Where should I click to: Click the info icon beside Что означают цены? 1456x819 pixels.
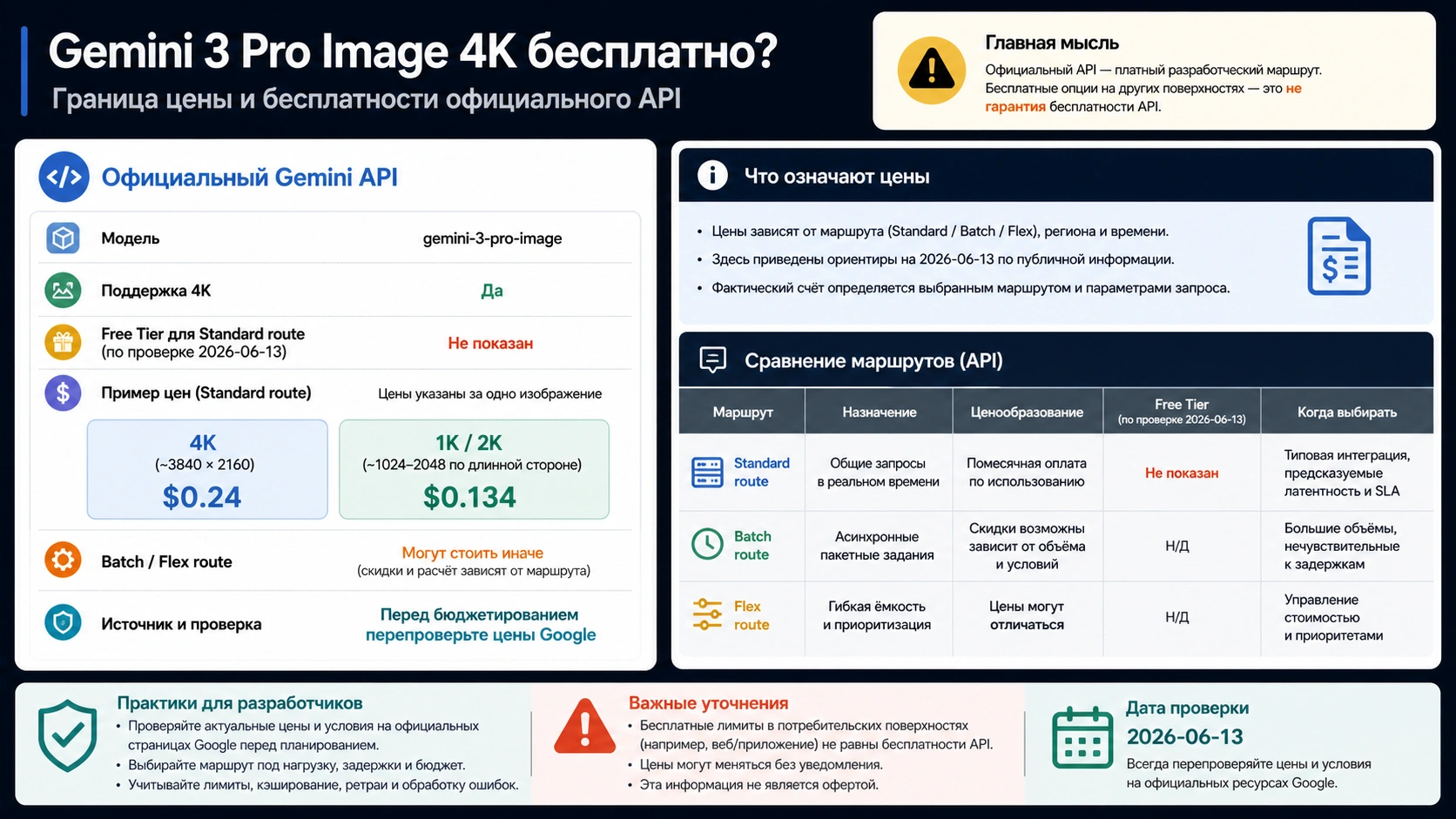(x=712, y=176)
